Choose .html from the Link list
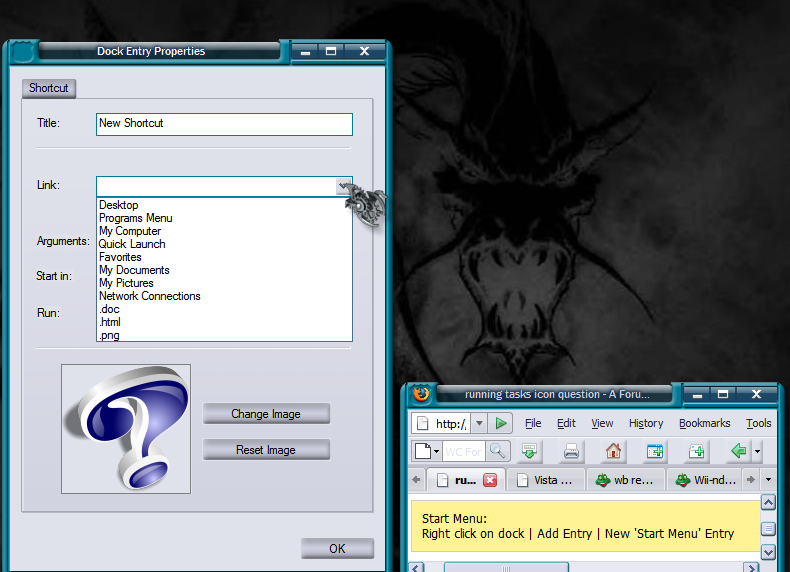The height and width of the screenshot is (572, 790). [x=224, y=323]
